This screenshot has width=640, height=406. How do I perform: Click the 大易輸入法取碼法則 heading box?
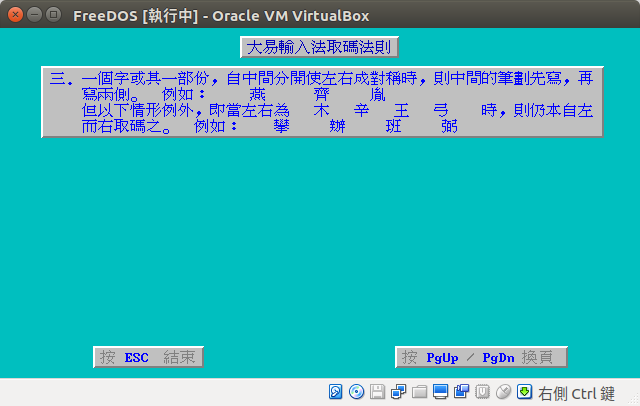(320, 47)
